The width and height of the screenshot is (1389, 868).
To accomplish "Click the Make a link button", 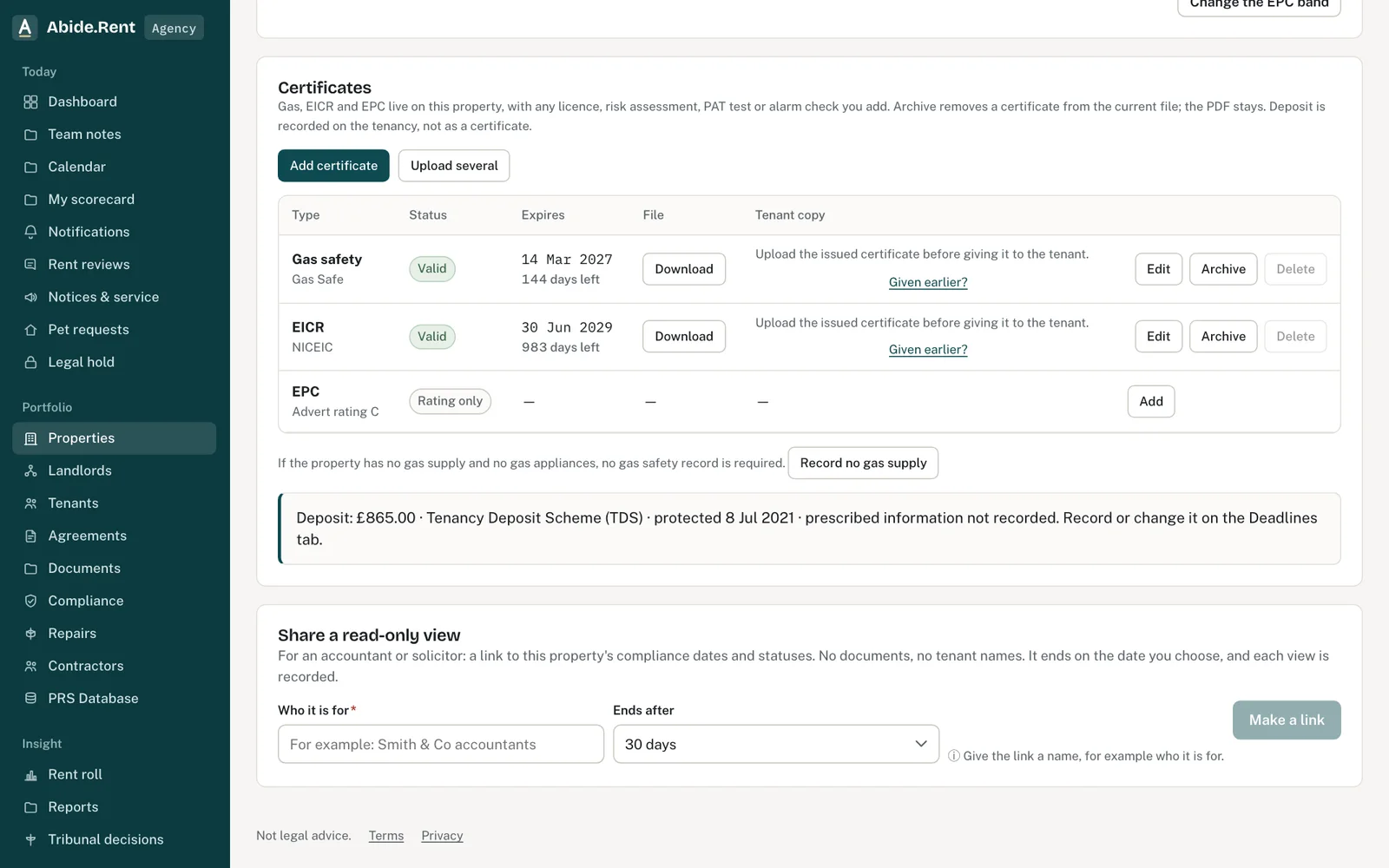I will pos(1287,720).
